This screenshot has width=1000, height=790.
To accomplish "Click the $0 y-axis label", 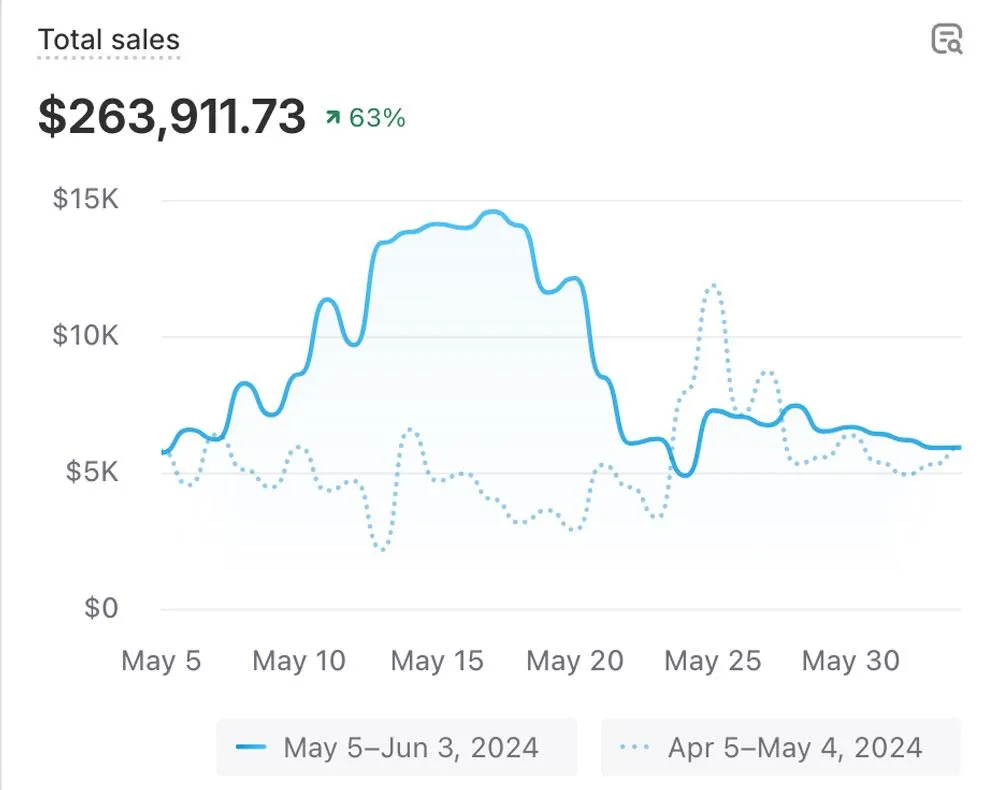I will tap(100, 608).
